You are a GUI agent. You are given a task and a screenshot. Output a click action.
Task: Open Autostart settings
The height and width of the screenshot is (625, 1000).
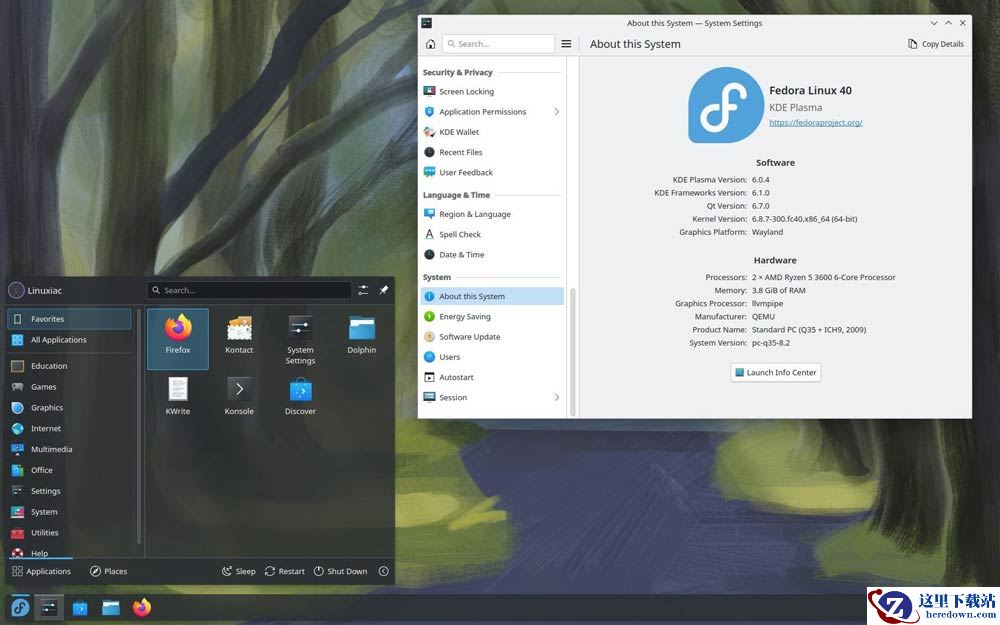click(x=492, y=378)
